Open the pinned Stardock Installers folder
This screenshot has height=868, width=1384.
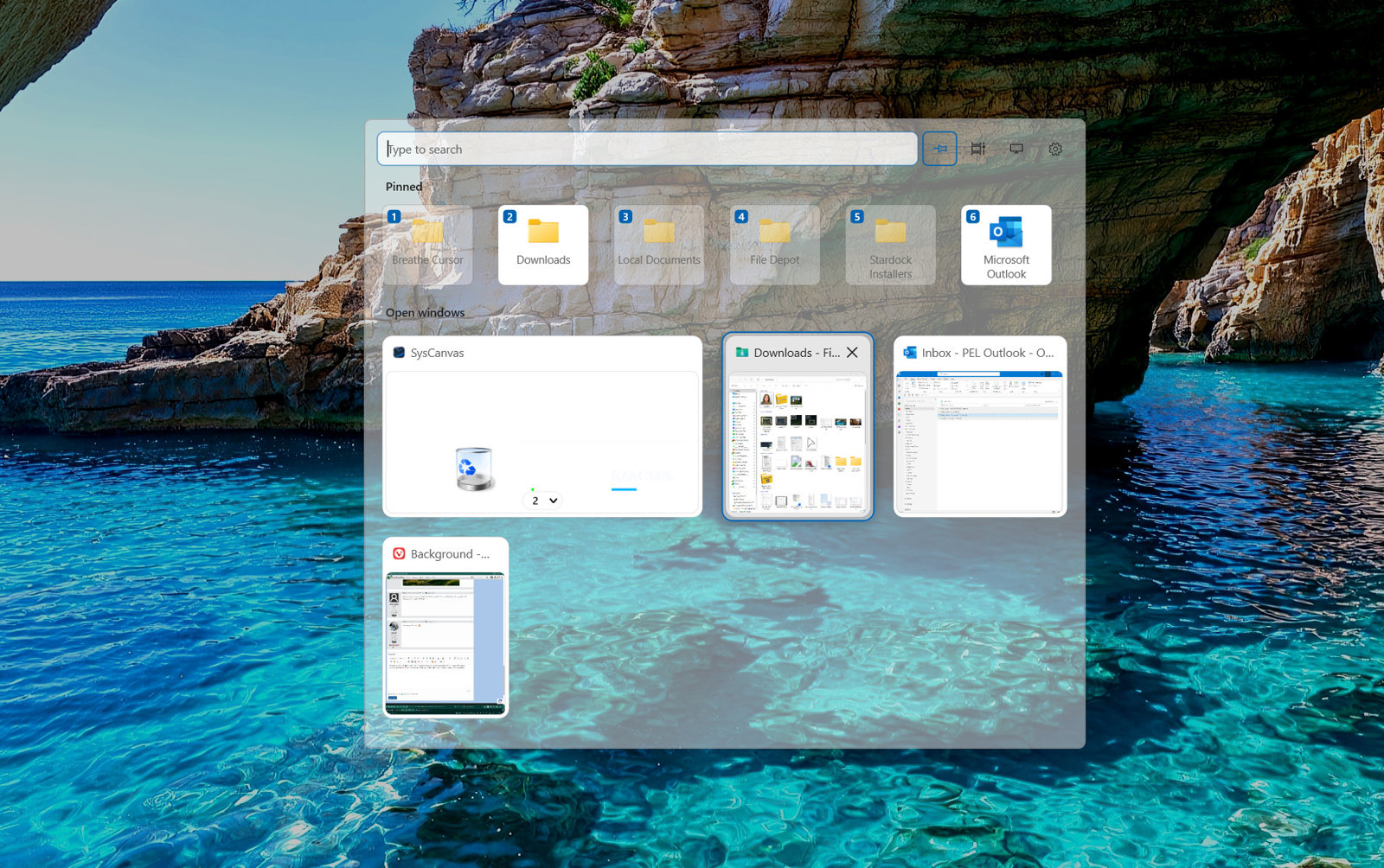click(891, 245)
